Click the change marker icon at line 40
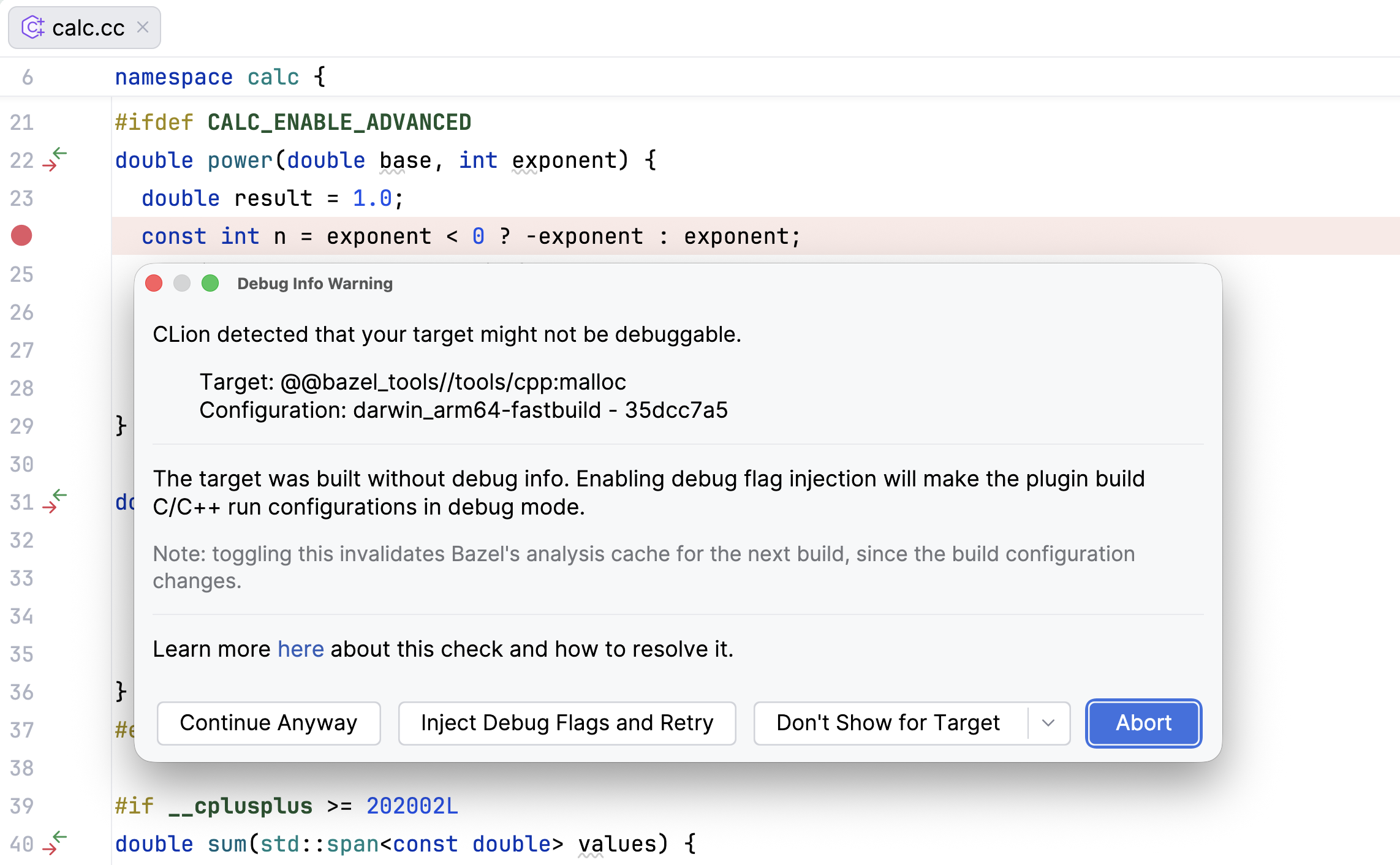The height and width of the screenshot is (865, 1400). click(55, 843)
